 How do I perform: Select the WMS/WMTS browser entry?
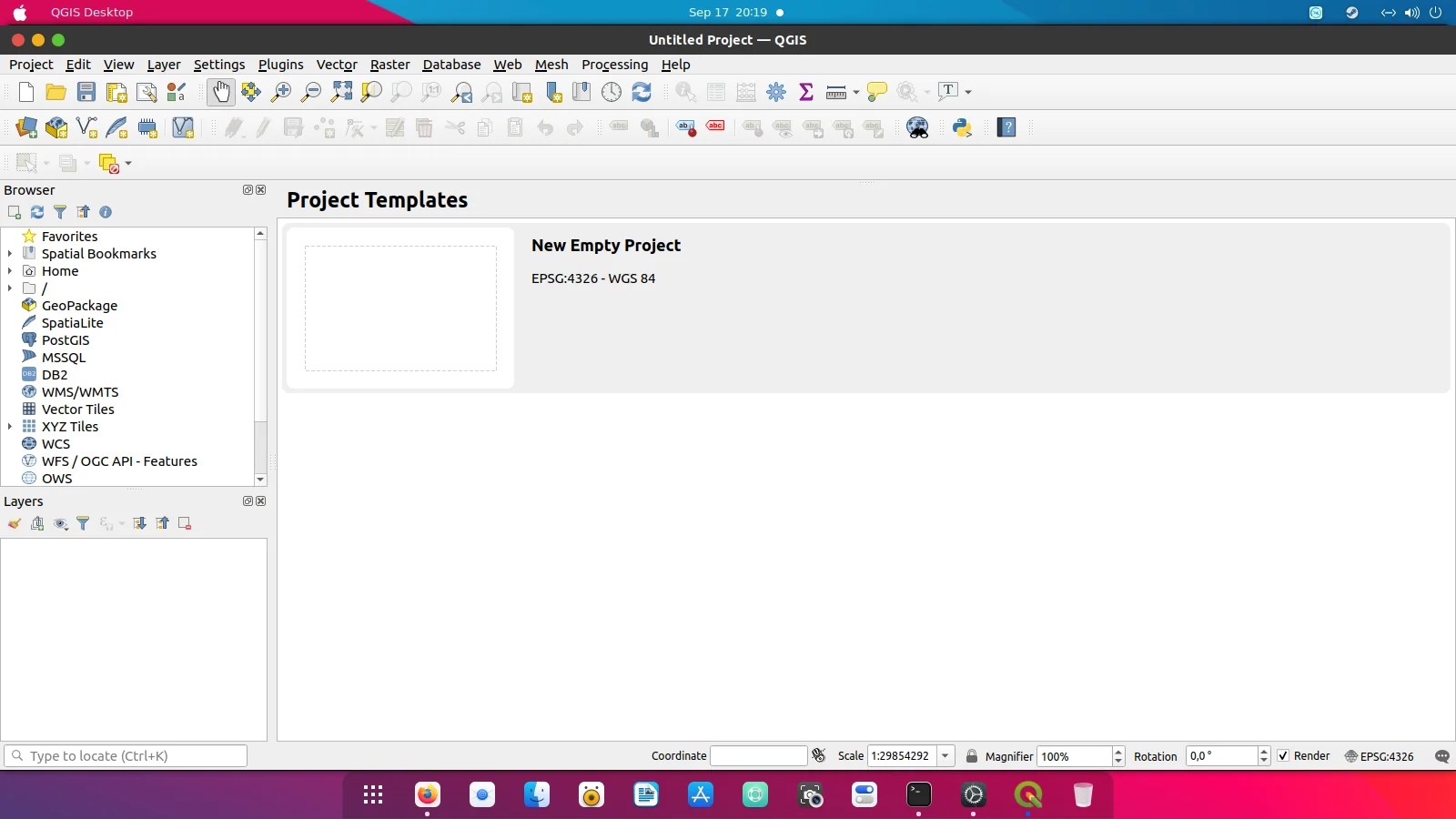tap(80, 392)
